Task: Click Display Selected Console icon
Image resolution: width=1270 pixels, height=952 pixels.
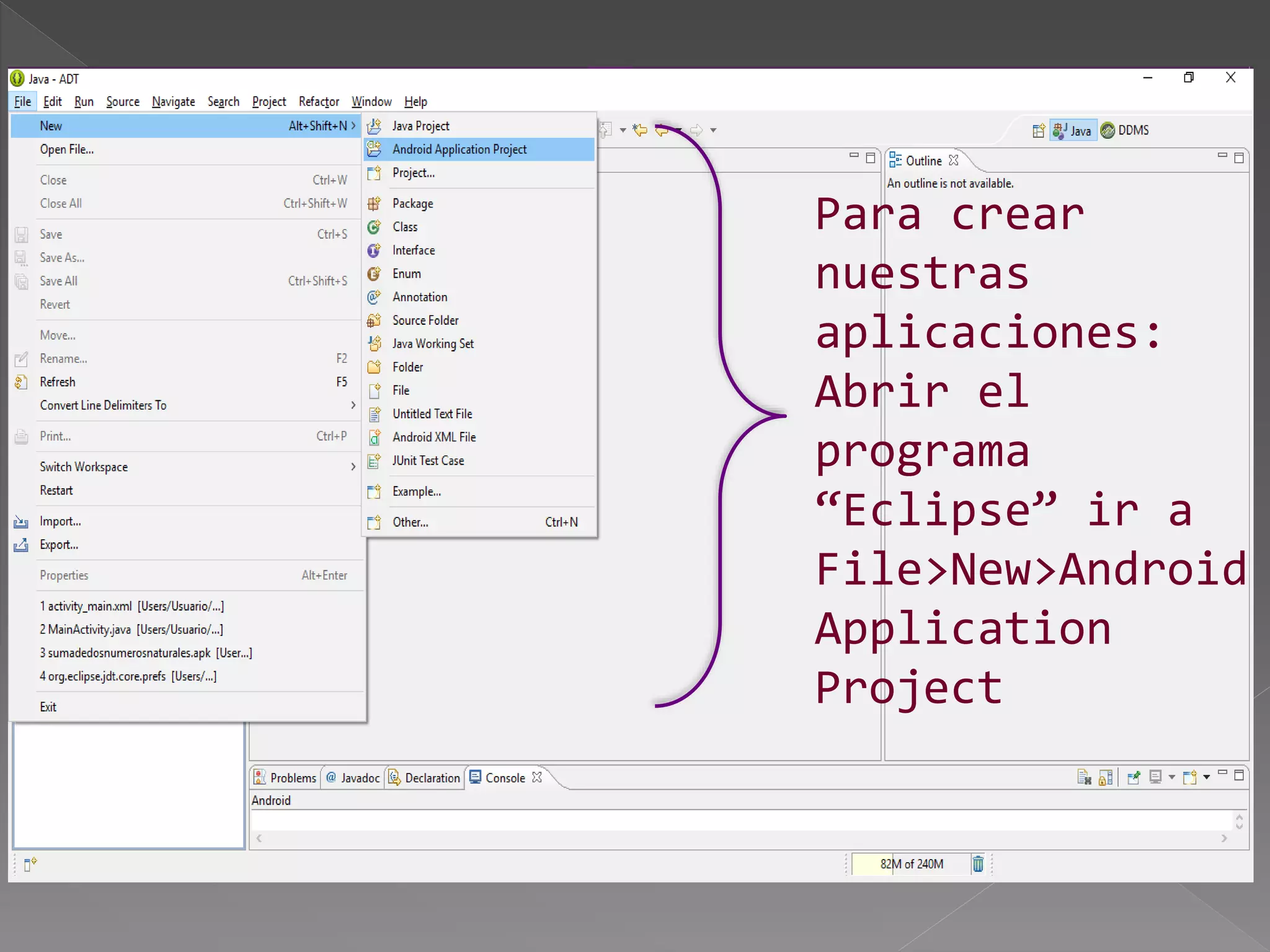Action: point(1155,777)
